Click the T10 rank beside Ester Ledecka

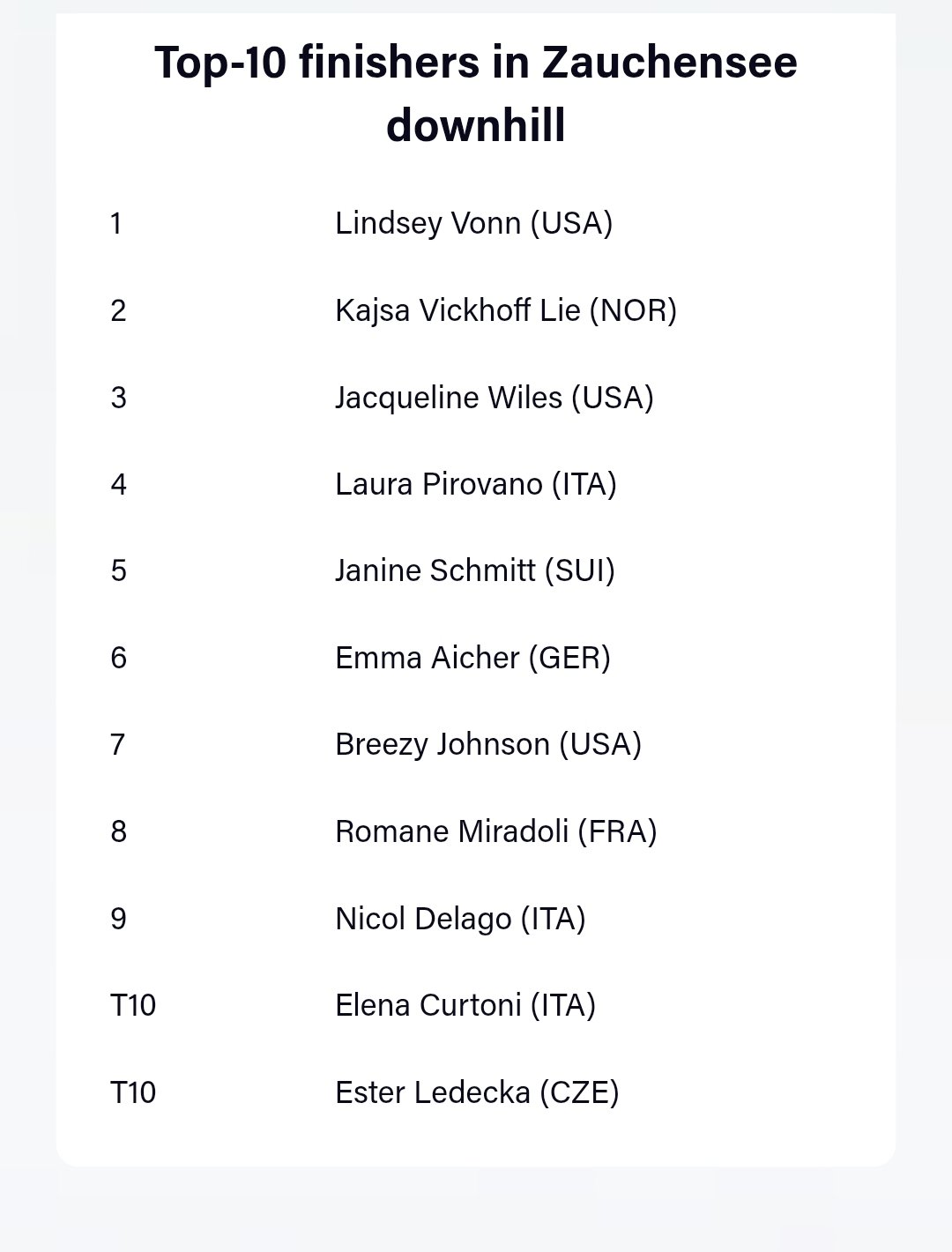[133, 1092]
